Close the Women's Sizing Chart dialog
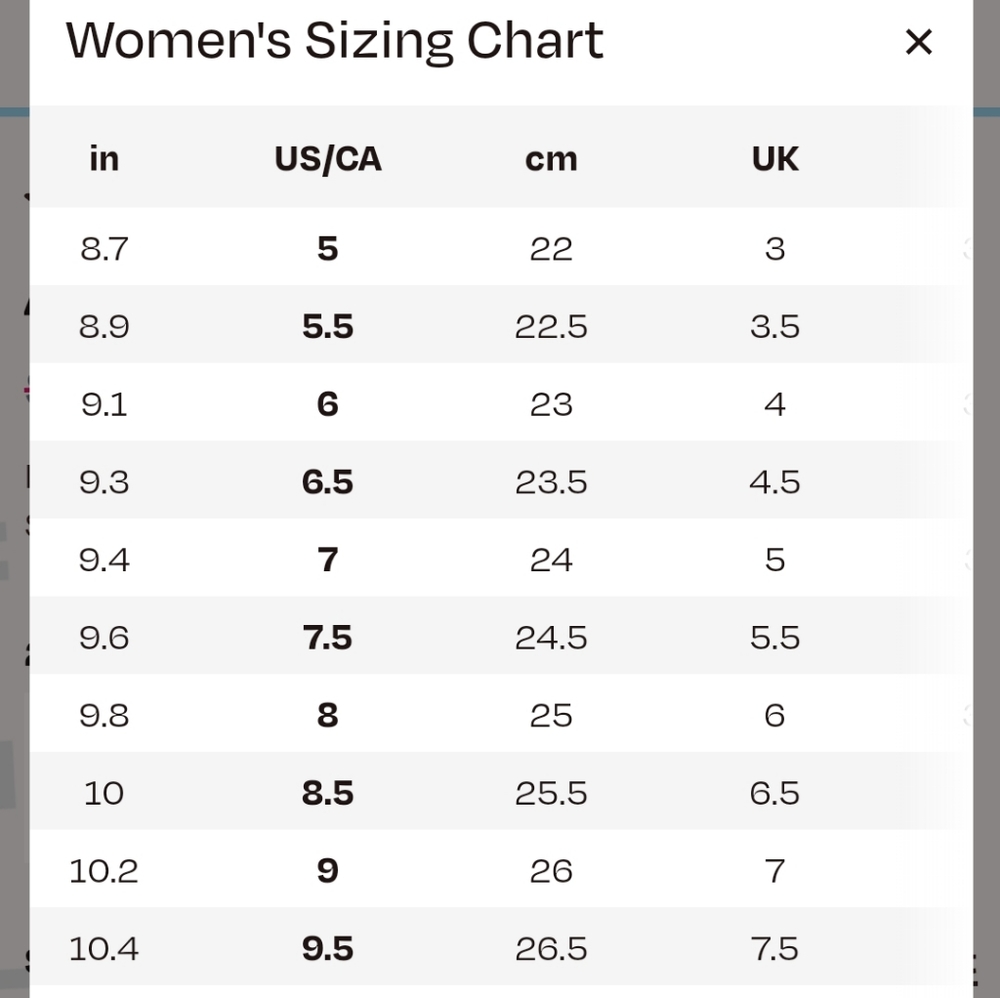The width and height of the screenshot is (1000, 998). tap(918, 42)
